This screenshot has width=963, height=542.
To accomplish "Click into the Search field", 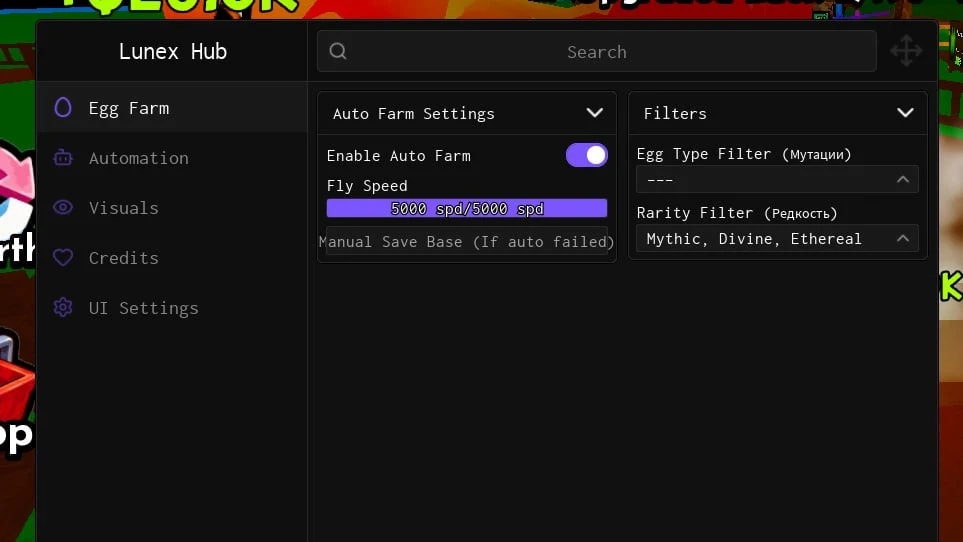I will (x=596, y=52).
